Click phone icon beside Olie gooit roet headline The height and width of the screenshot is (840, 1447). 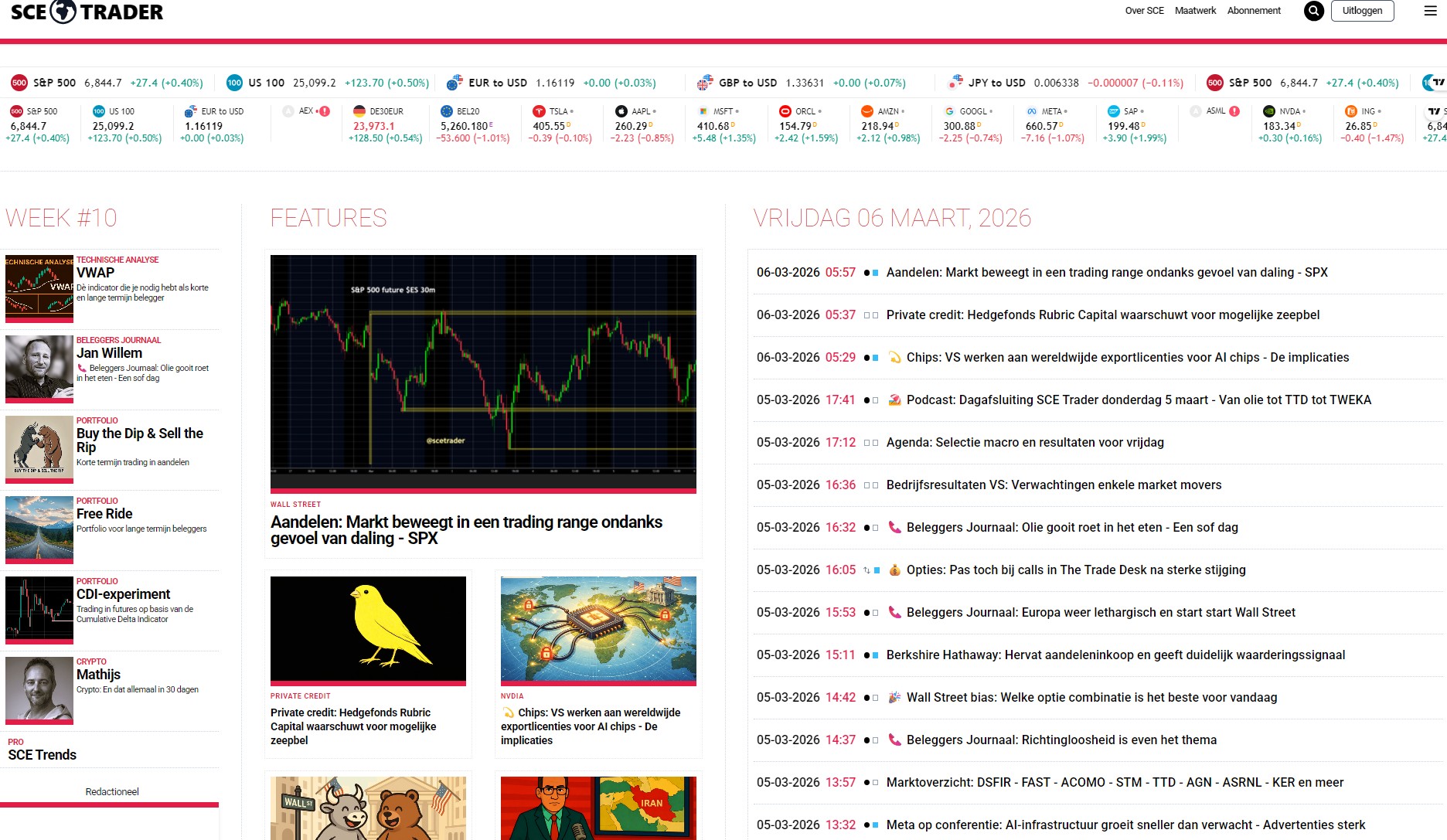click(895, 527)
